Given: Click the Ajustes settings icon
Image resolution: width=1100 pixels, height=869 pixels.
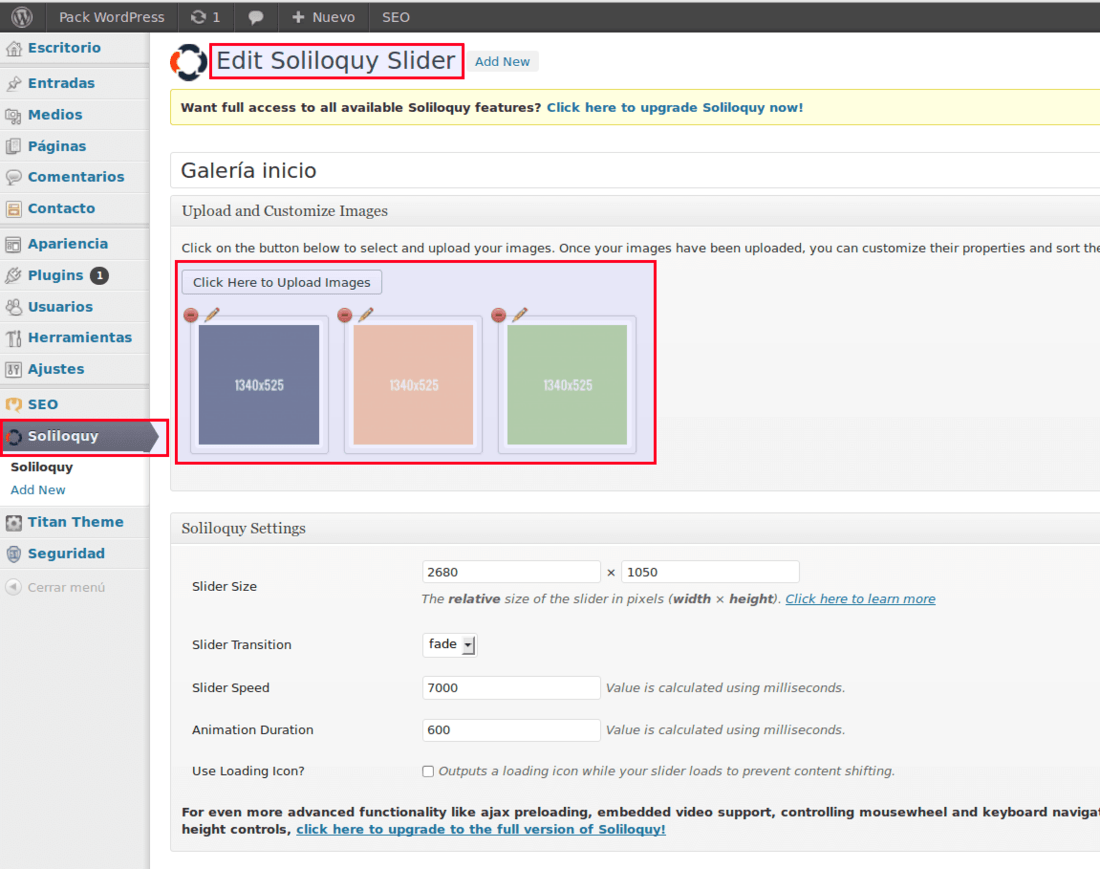Looking at the screenshot, I should pos(13,370).
